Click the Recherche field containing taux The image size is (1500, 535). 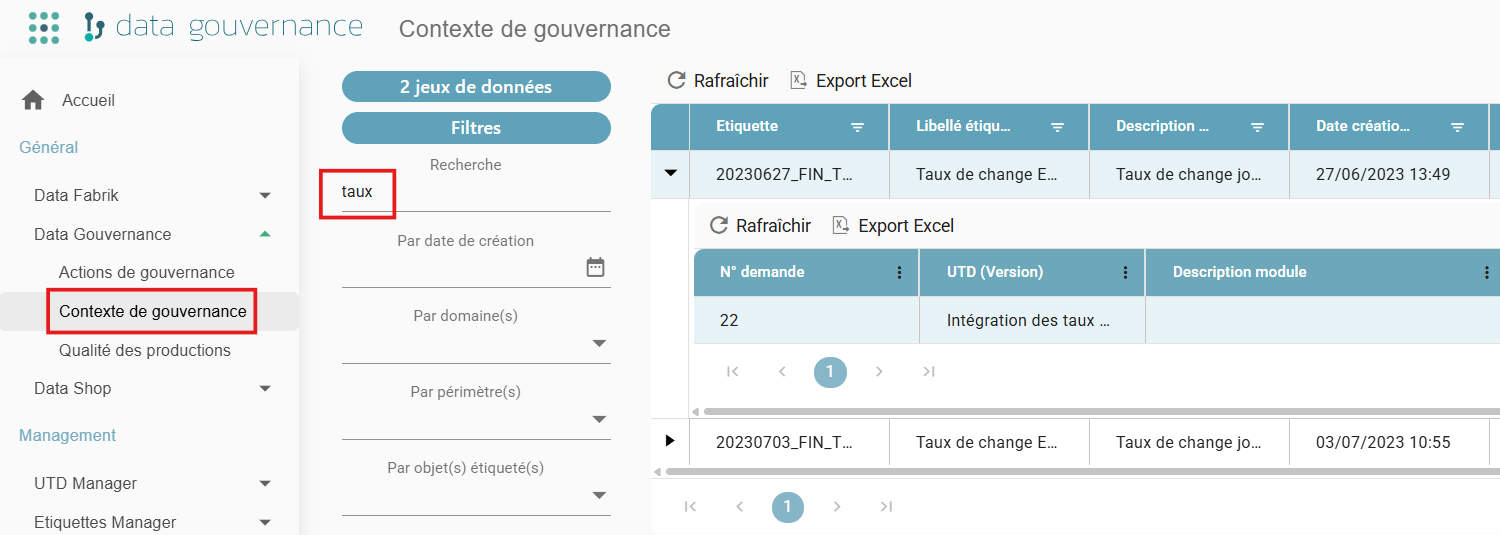pyautogui.click(x=476, y=191)
